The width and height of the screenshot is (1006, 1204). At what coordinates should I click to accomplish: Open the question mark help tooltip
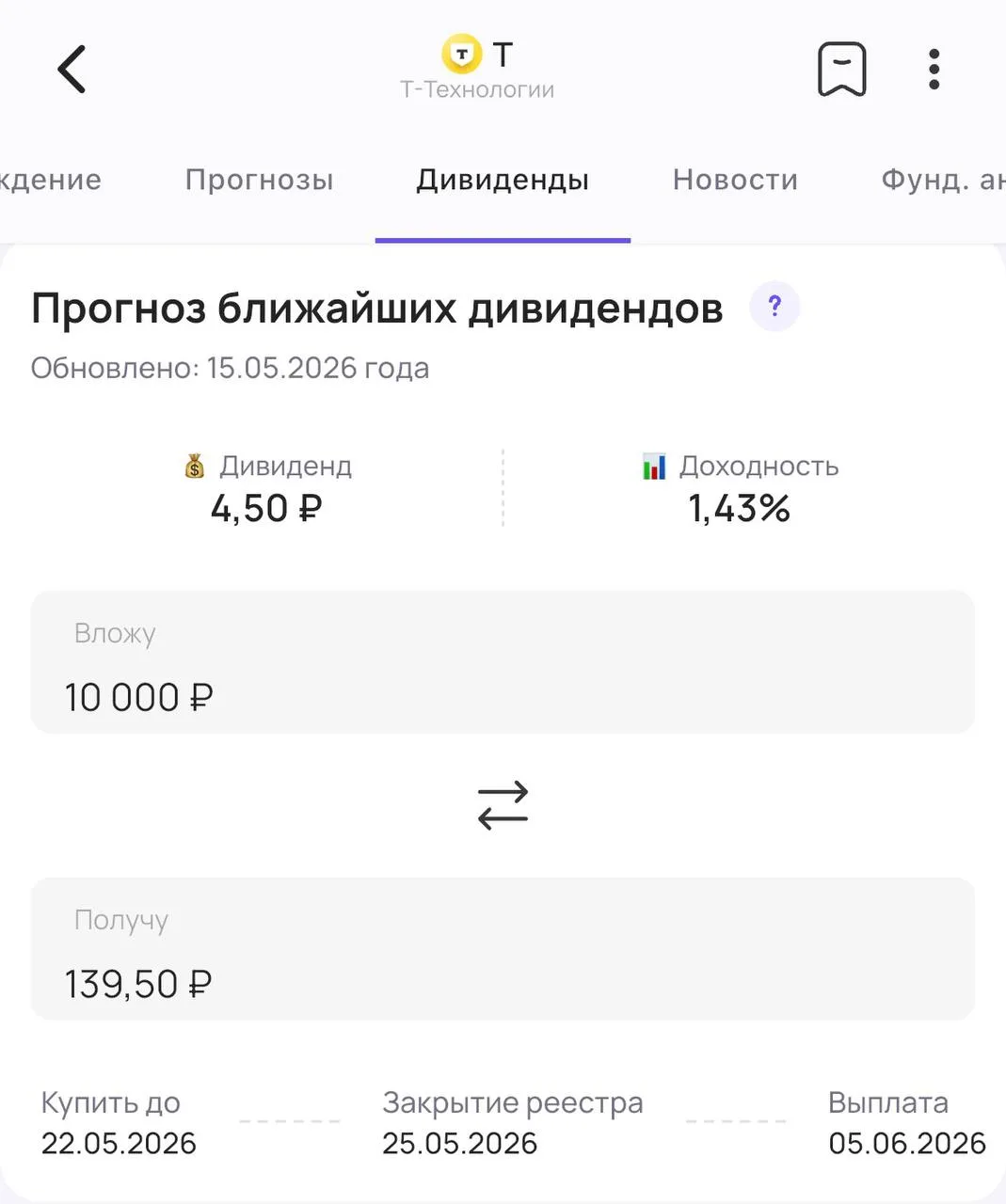(774, 307)
